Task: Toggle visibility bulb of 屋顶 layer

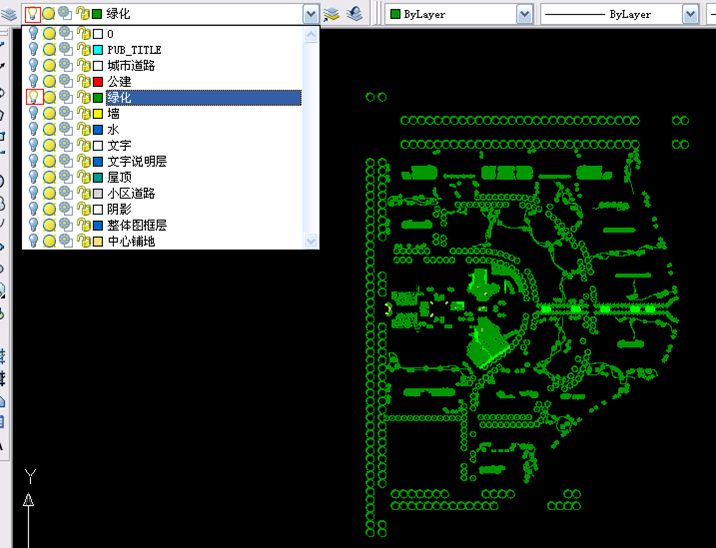Action: 33,177
